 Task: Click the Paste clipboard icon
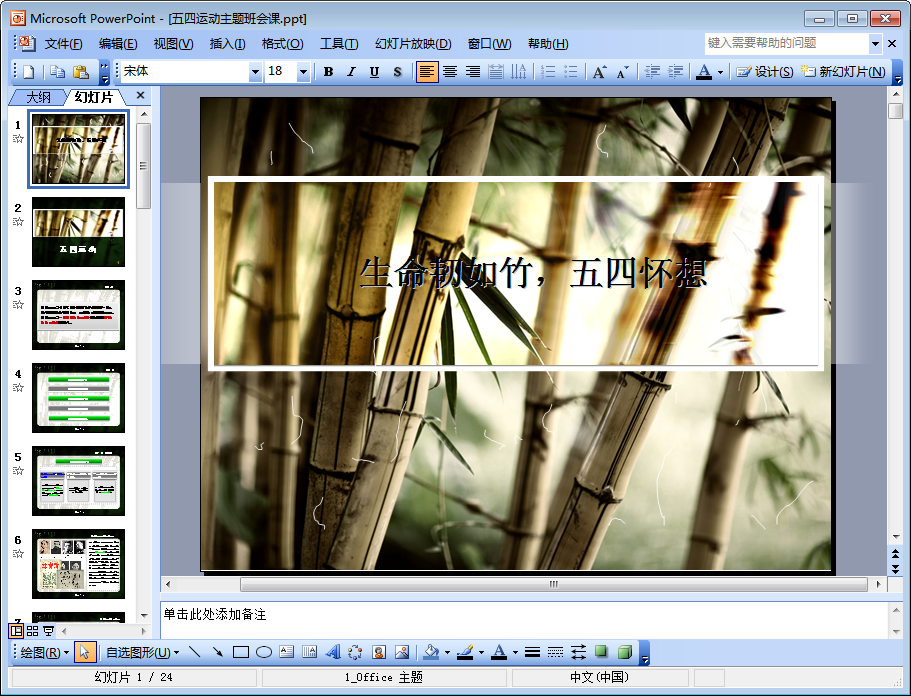(81, 71)
